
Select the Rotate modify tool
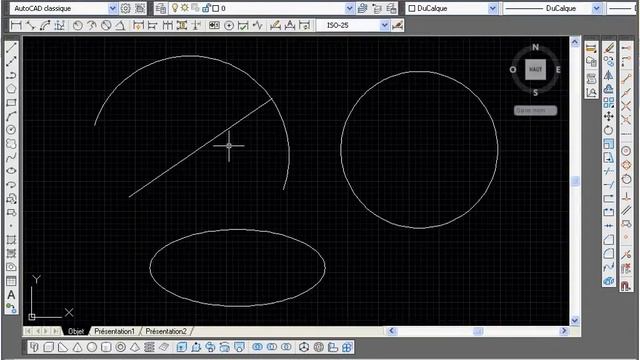pos(609,130)
